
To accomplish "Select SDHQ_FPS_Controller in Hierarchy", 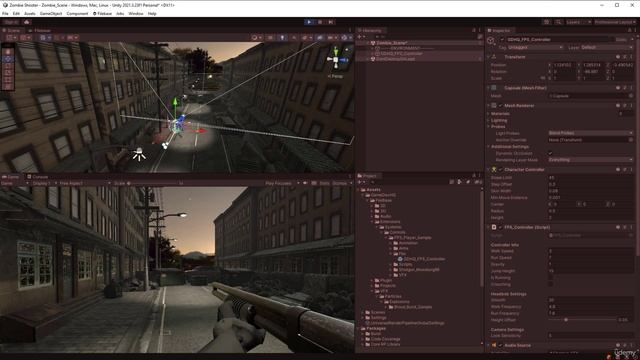I will point(402,53).
